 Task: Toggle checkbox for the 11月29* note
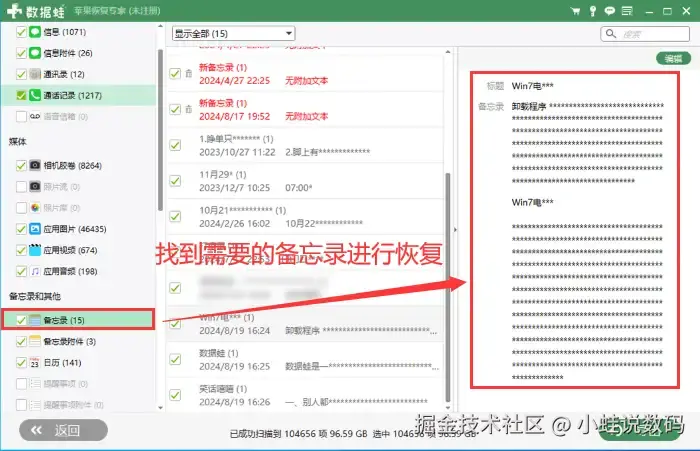tap(175, 181)
